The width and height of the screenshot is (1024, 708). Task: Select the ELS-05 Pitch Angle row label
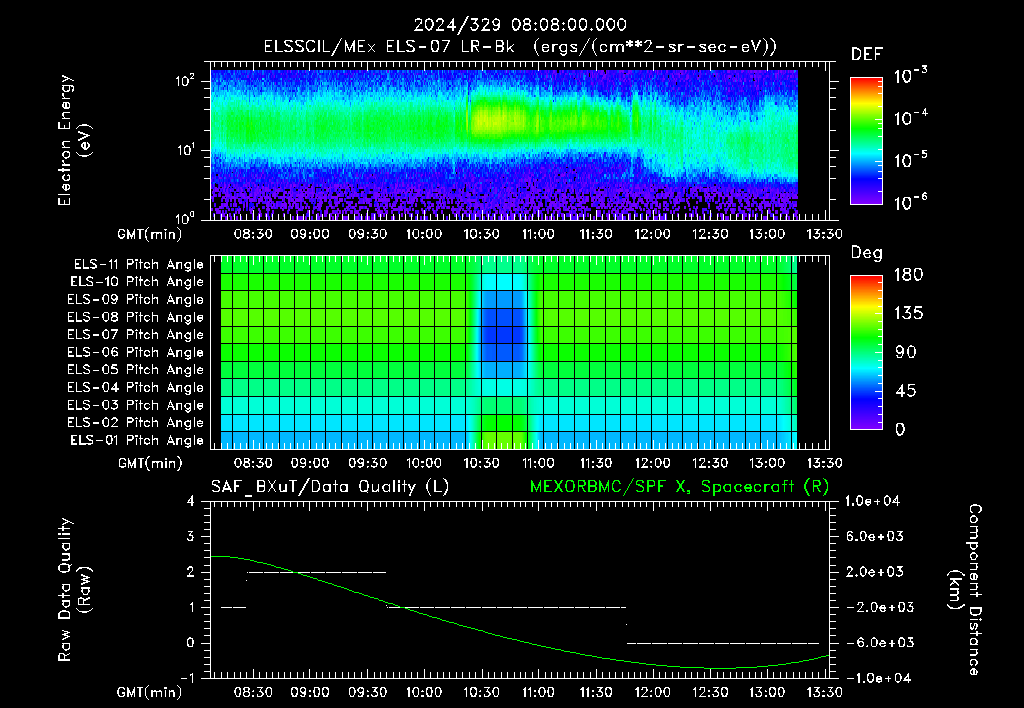tap(136, 370)
